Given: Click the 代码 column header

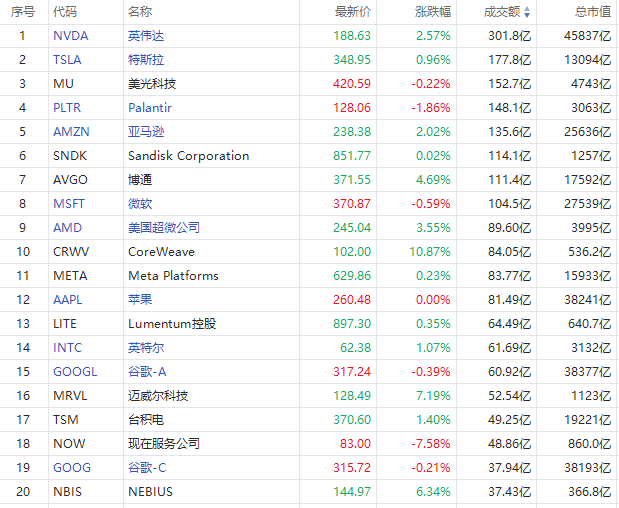Looking at the screenshot, I should [x=64, y=12].
